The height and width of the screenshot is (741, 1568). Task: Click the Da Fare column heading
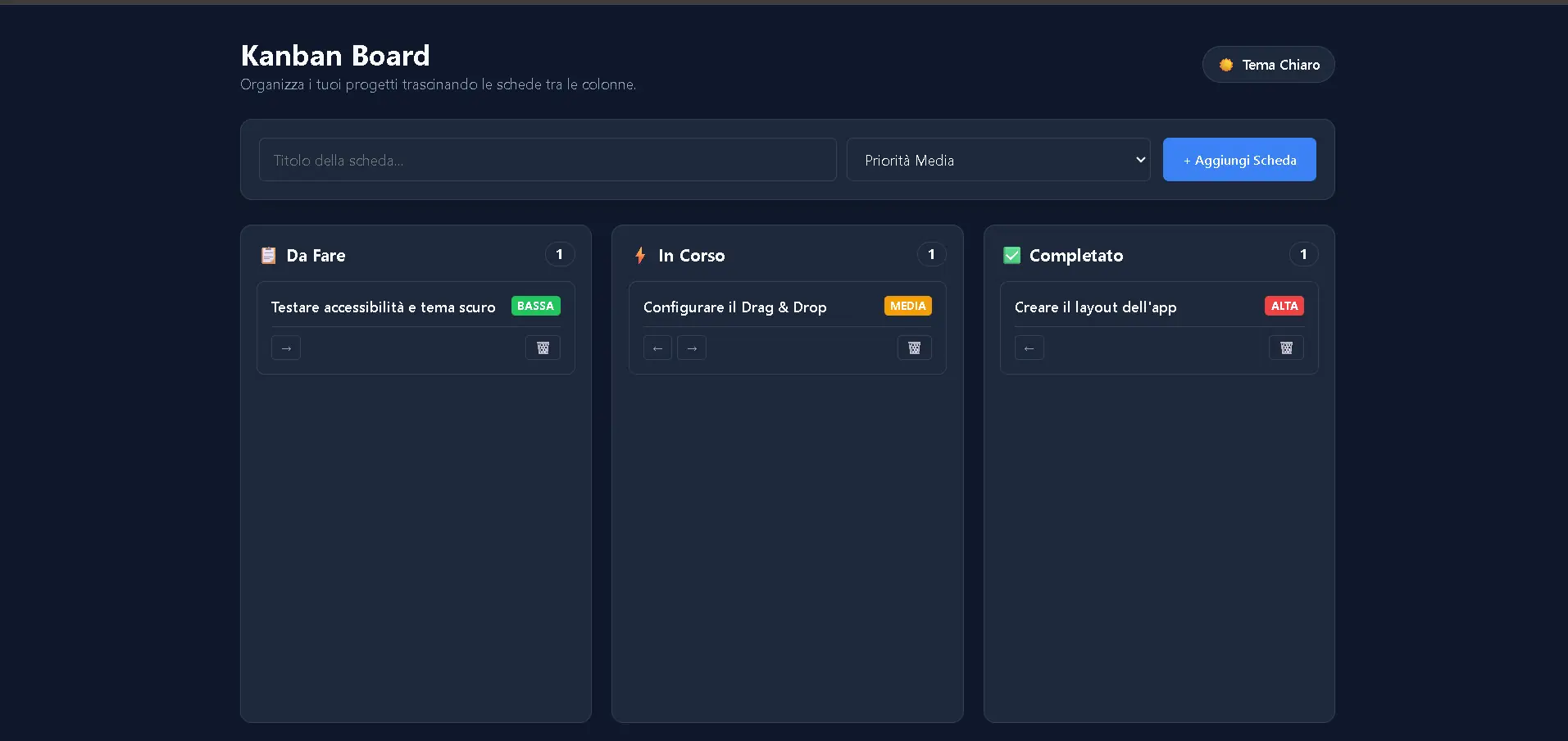pyautogui.click(x=316, y=256)
